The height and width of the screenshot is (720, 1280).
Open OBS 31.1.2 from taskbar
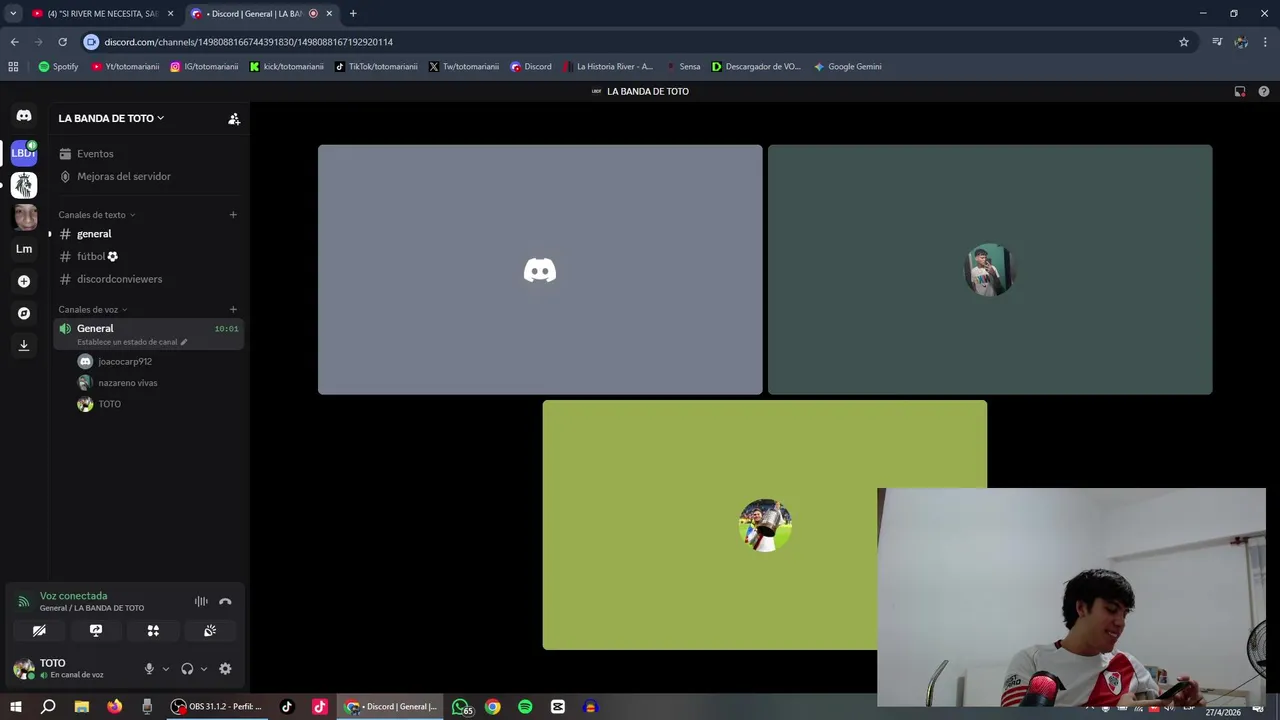pyautogui.click(x=217, y=707)
